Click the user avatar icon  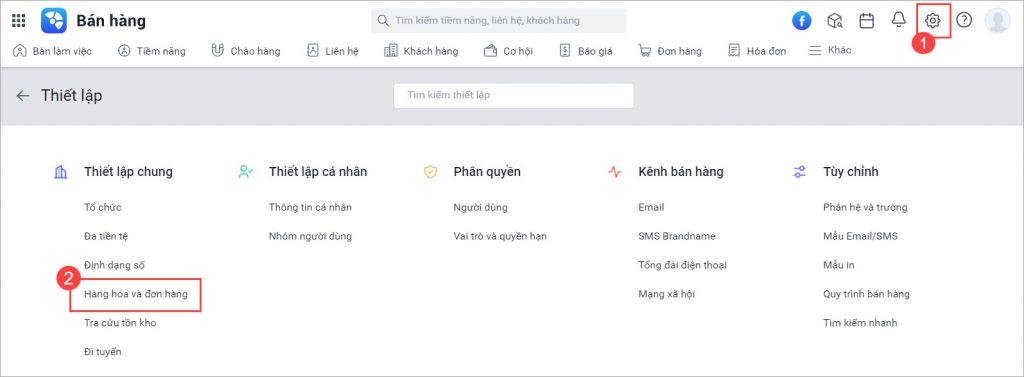997,21
